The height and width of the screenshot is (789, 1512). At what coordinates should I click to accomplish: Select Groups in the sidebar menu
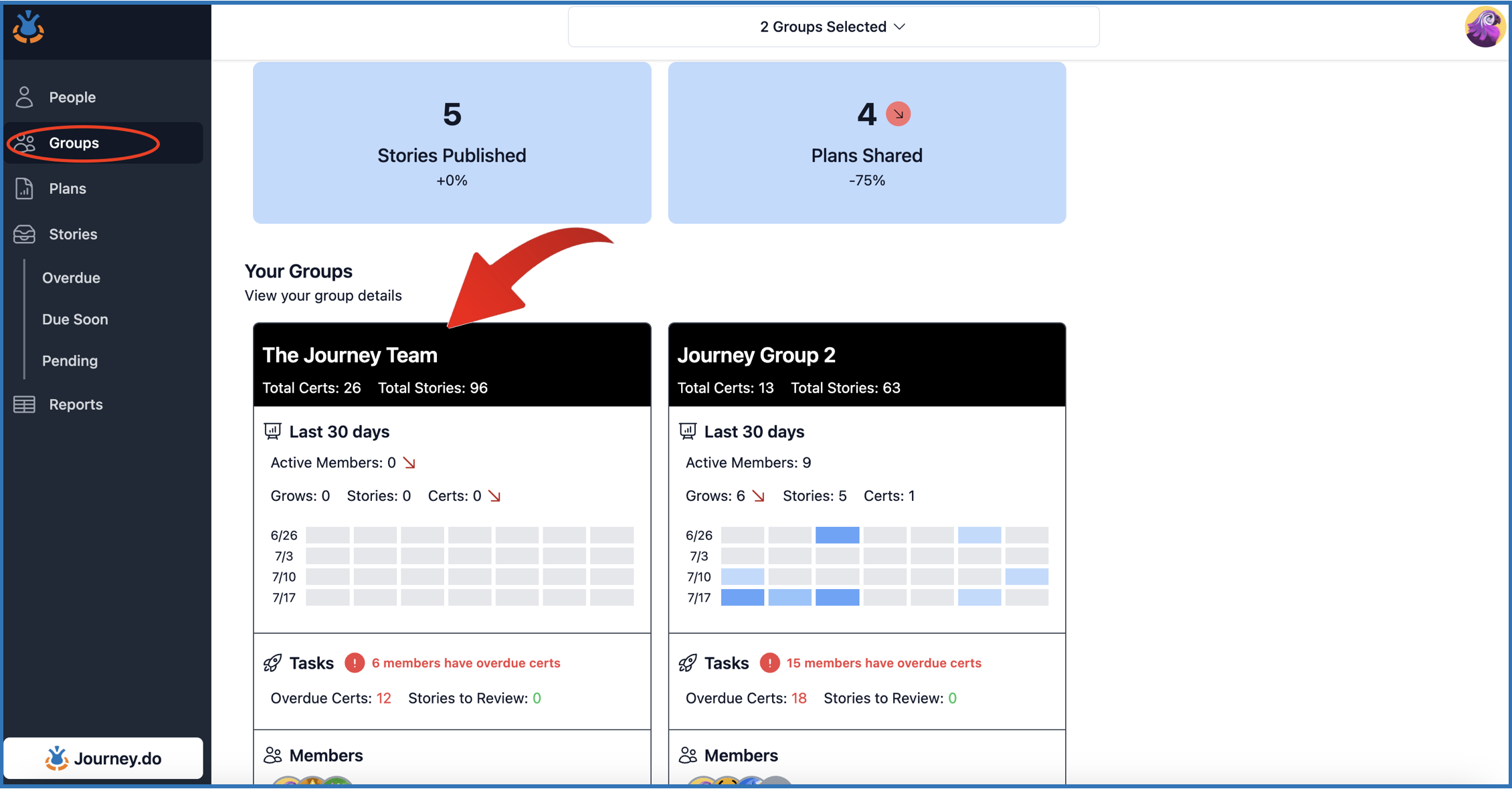(74, 143)
